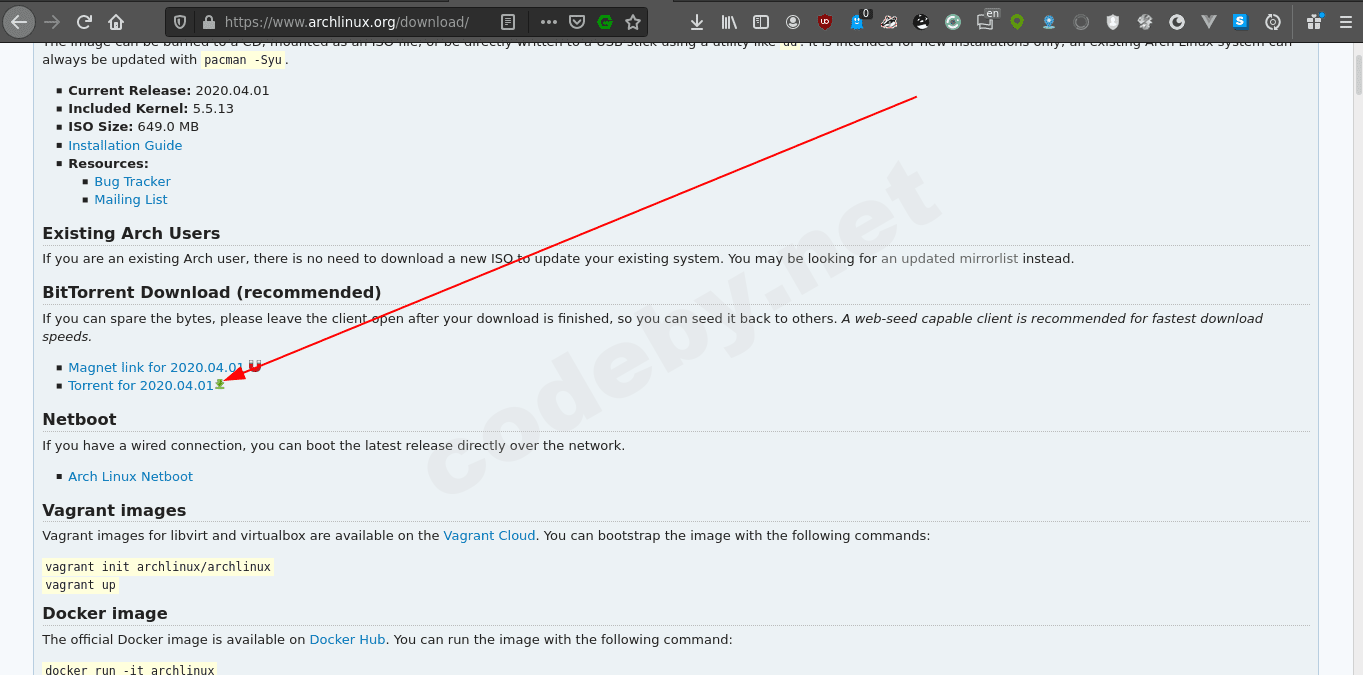Open the grey V-shaped extension icon
Screen dimensions: 1363x675
point(1209,21)
